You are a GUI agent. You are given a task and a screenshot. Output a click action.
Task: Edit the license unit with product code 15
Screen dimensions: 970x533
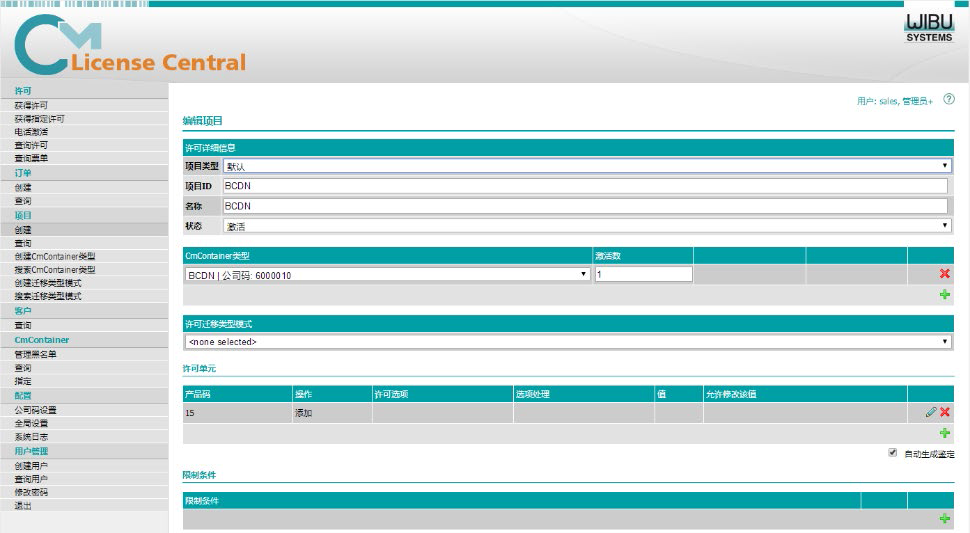point(931,412)
